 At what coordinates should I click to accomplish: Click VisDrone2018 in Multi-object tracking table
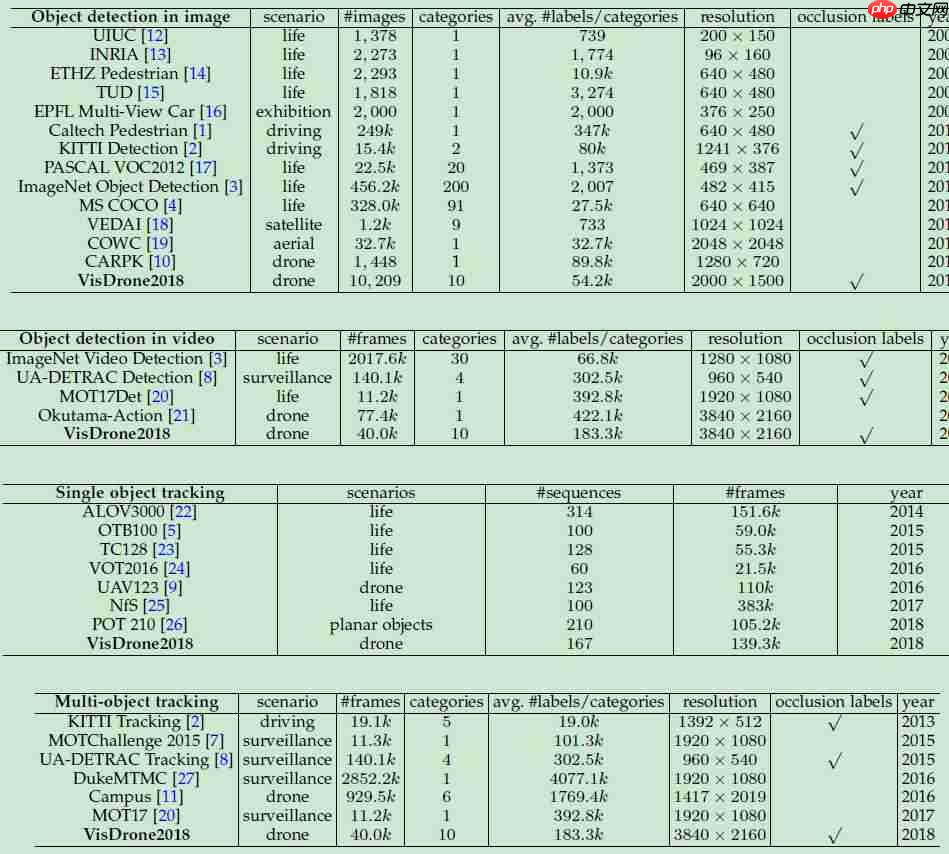click(x=137, y=835)
